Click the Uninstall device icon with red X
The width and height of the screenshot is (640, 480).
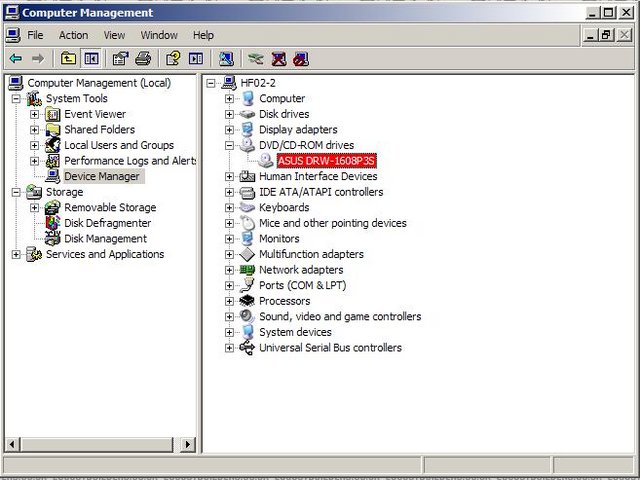279,59
